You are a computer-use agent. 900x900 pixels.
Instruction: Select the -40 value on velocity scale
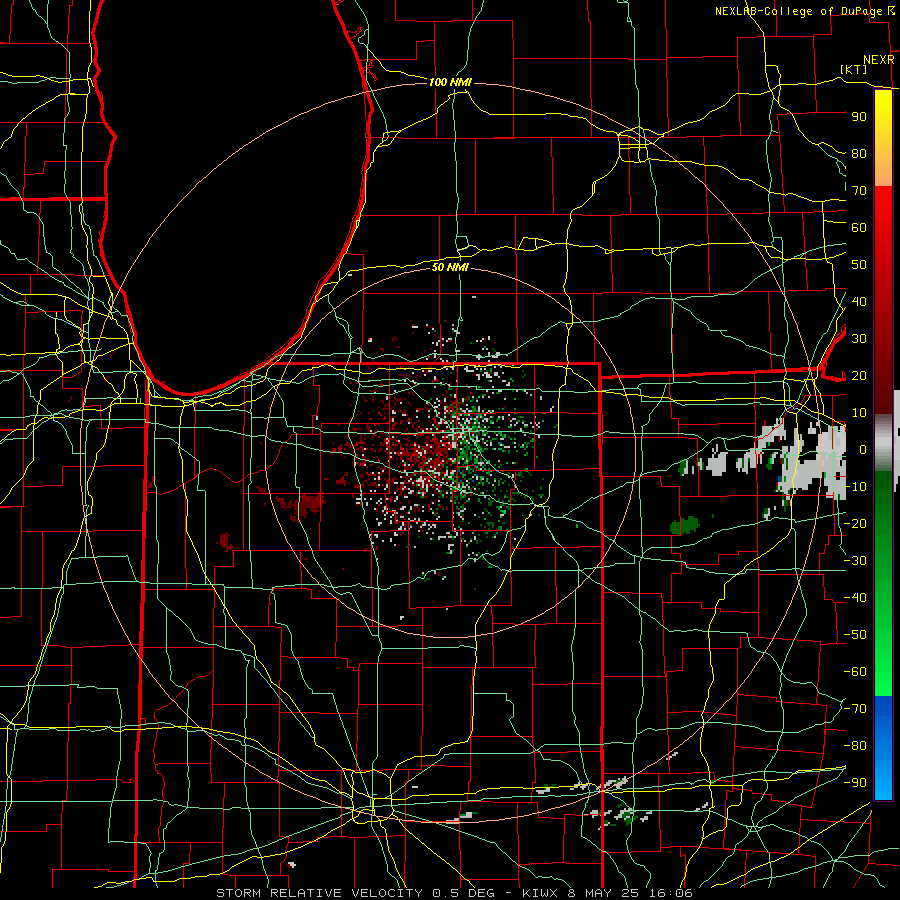(x=855, y=598)
